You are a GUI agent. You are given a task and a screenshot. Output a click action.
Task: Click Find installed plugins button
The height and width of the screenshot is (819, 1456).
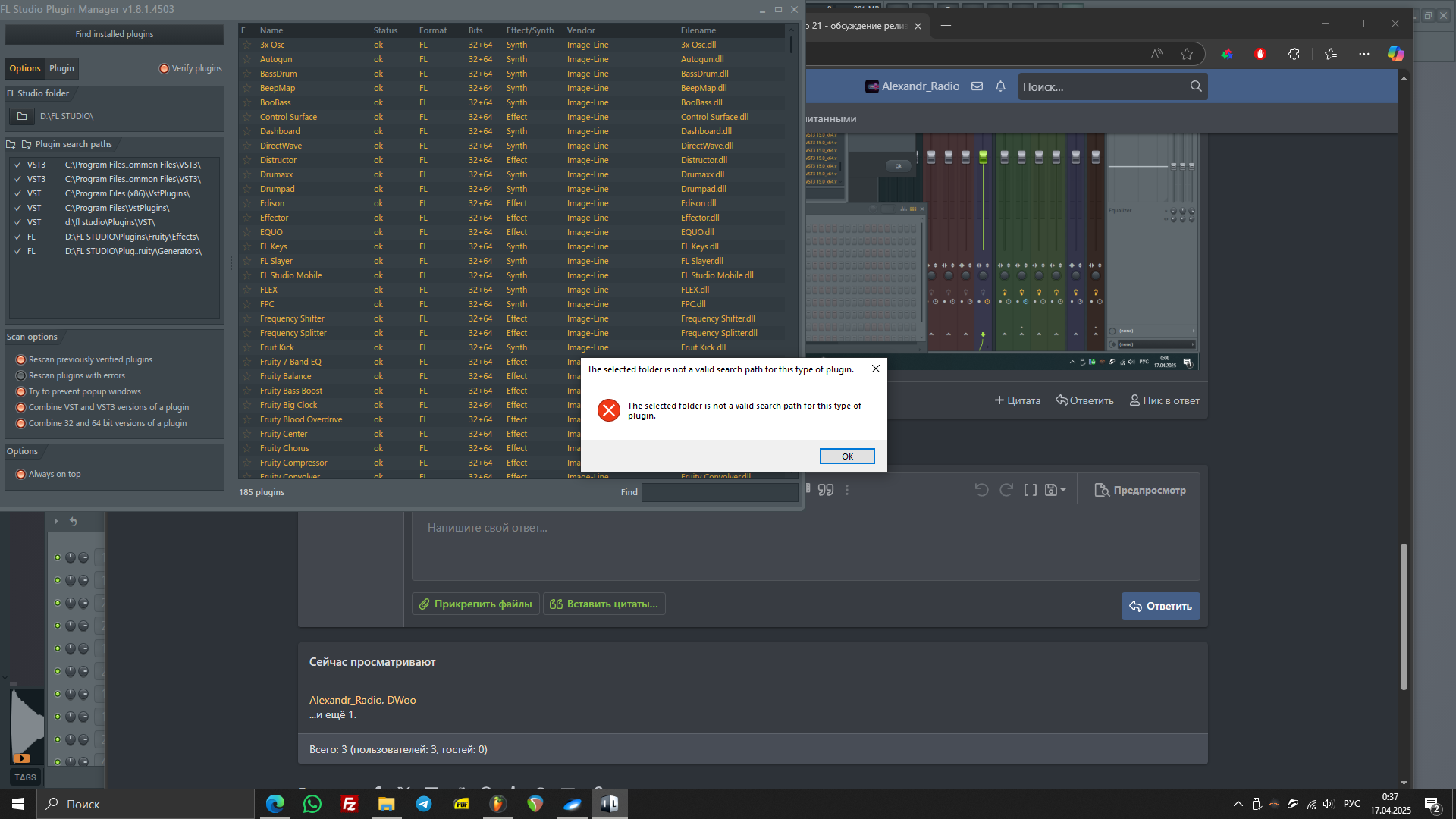tap(115, 34)
